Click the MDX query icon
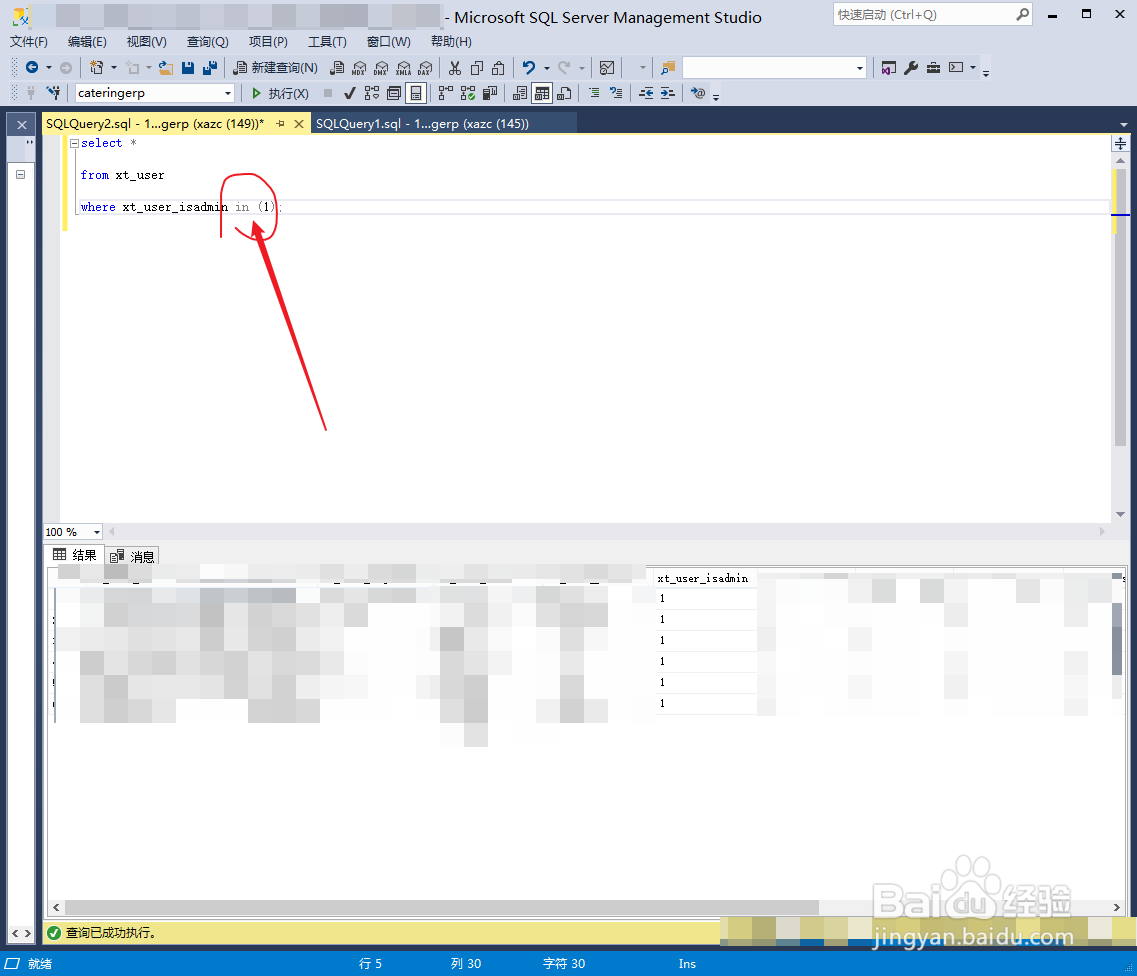The height and width of the screenshot is (976, 1137). click(359, 67)
